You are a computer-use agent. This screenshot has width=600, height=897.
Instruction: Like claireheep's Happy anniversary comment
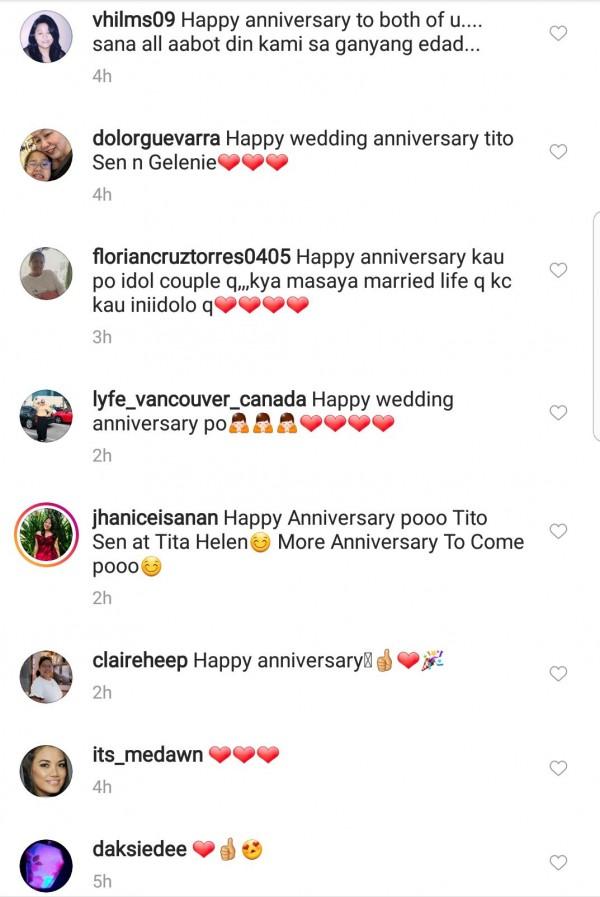point(559,674)
